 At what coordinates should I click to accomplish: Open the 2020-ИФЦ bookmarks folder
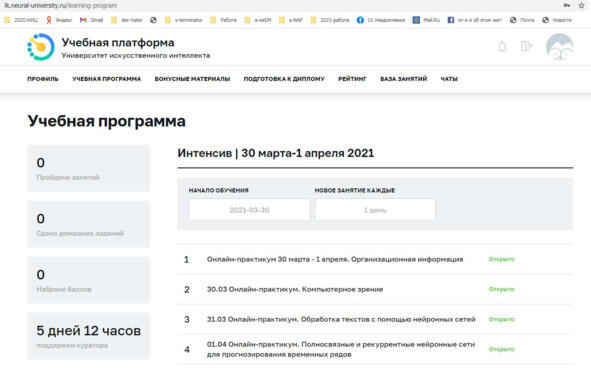21,20
